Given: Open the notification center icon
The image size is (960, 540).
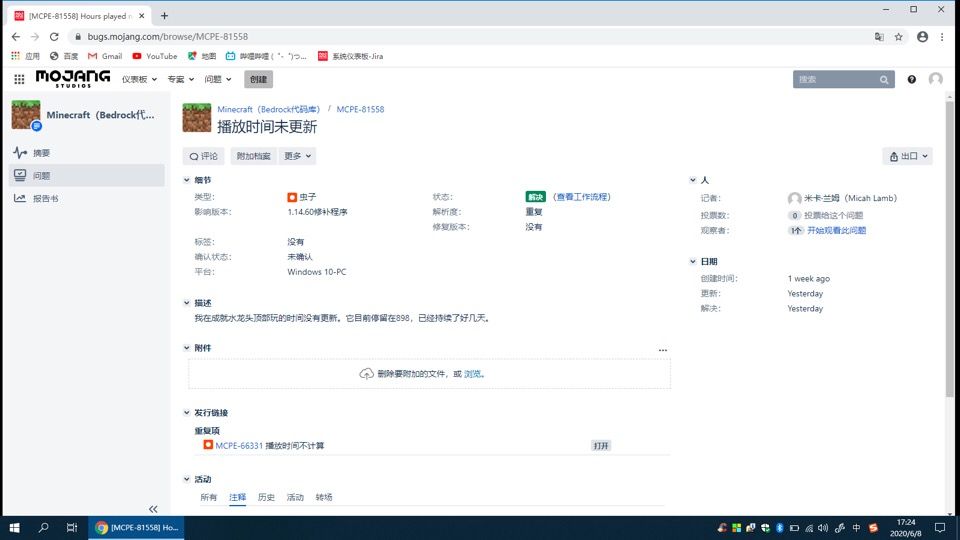Looking at the screenshot, I should pyautogui.click(x=940, y=527).
